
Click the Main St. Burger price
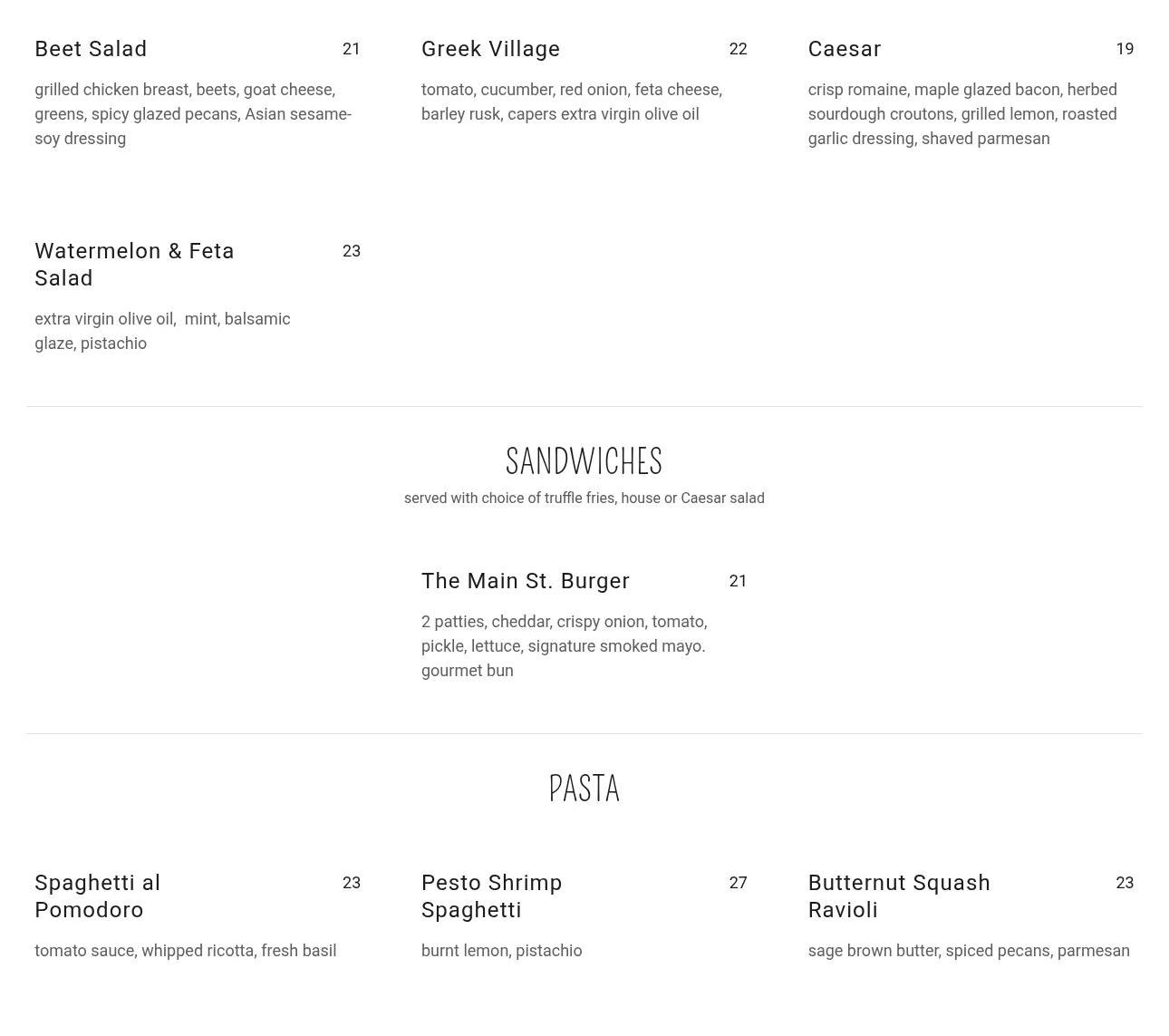[x=738, y=581]
